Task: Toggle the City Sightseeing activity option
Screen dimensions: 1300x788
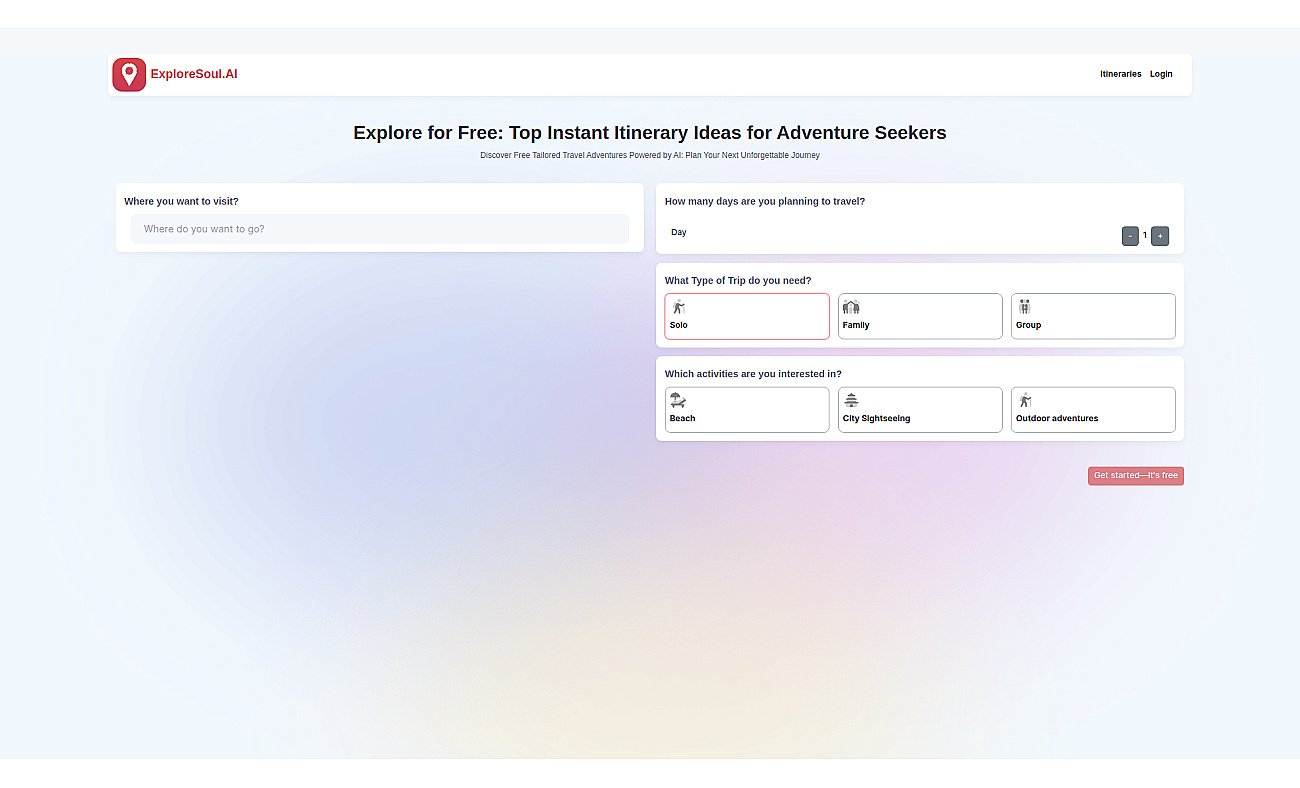Action: pyautogui.click(x=920, y=410)
